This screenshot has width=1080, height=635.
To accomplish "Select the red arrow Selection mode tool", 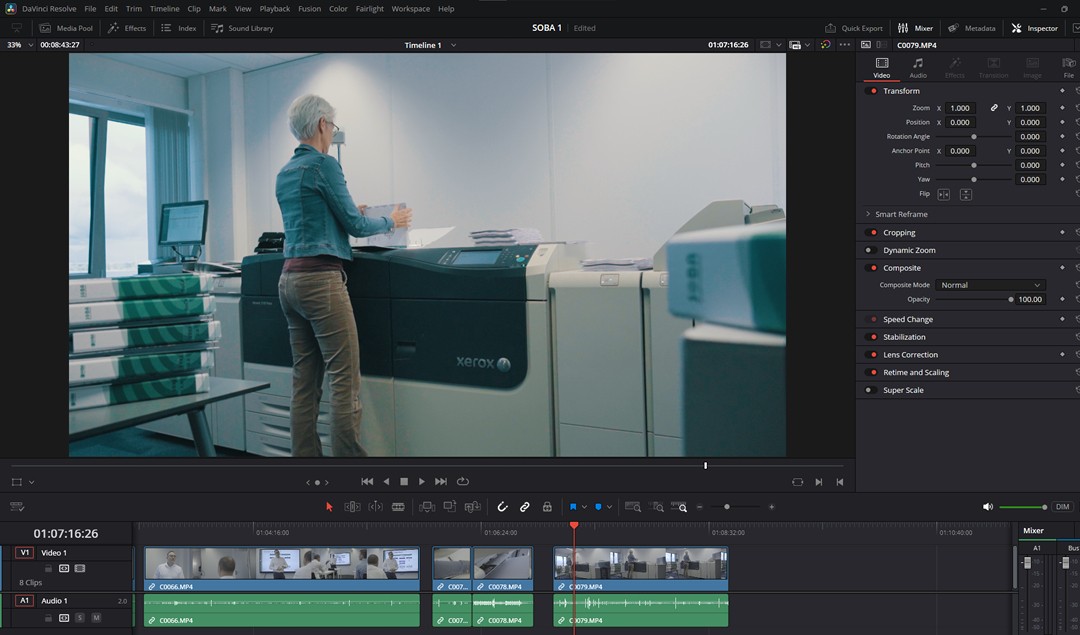I will coord(329,507).
